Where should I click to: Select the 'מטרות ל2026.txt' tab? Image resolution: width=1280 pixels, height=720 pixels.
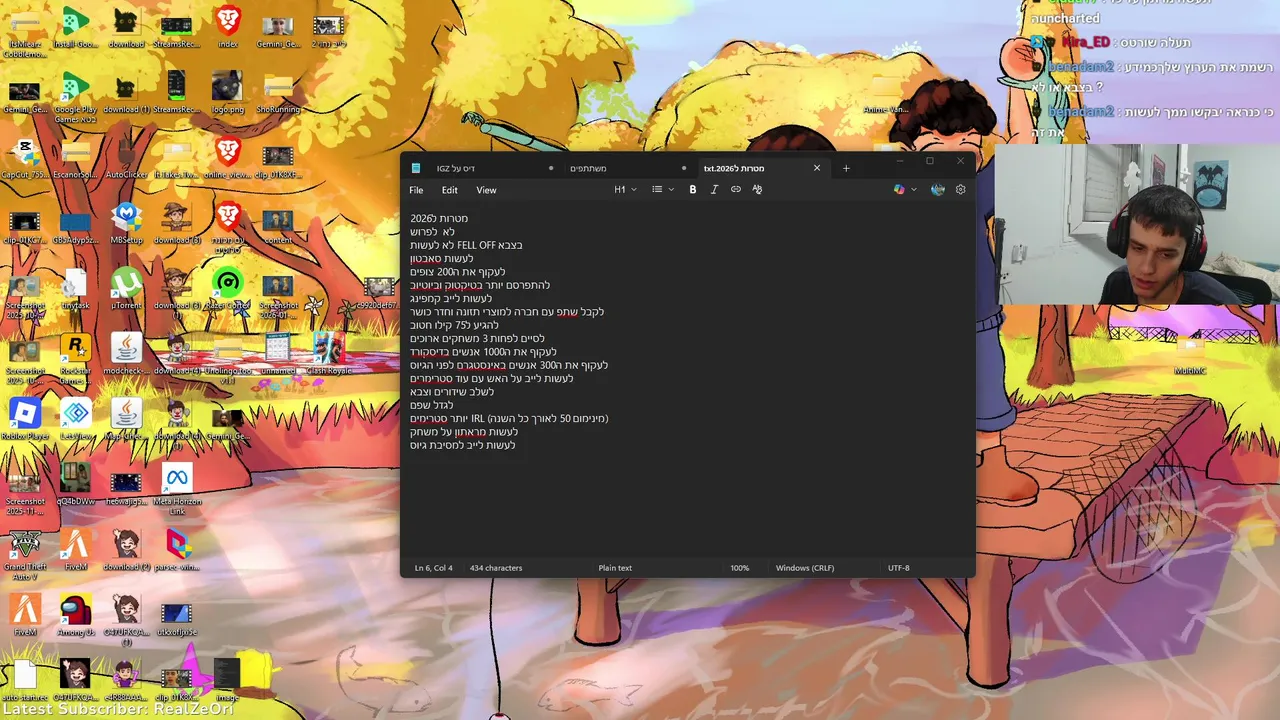point(734,168)
